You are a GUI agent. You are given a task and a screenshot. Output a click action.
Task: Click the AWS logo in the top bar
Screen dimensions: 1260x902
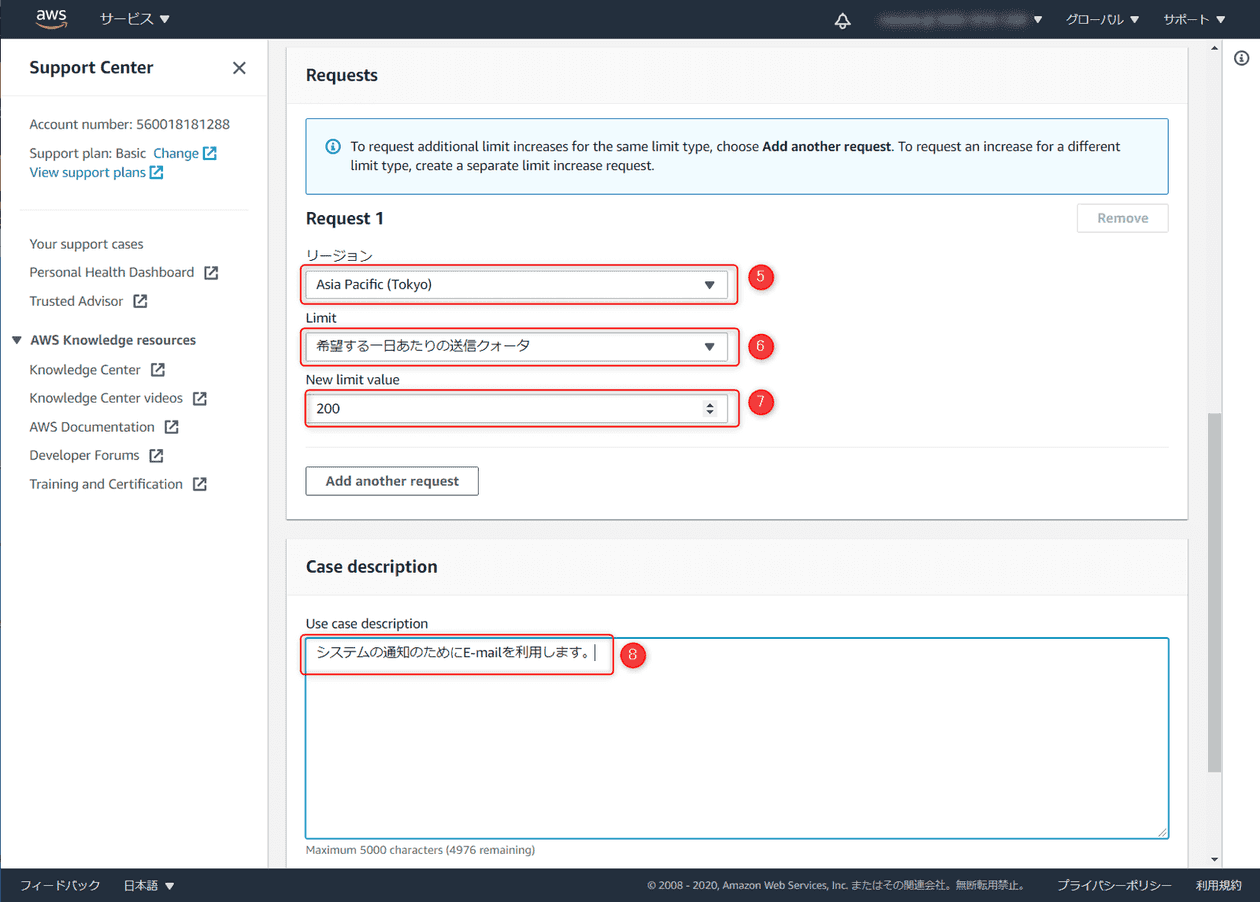(51, 18)
